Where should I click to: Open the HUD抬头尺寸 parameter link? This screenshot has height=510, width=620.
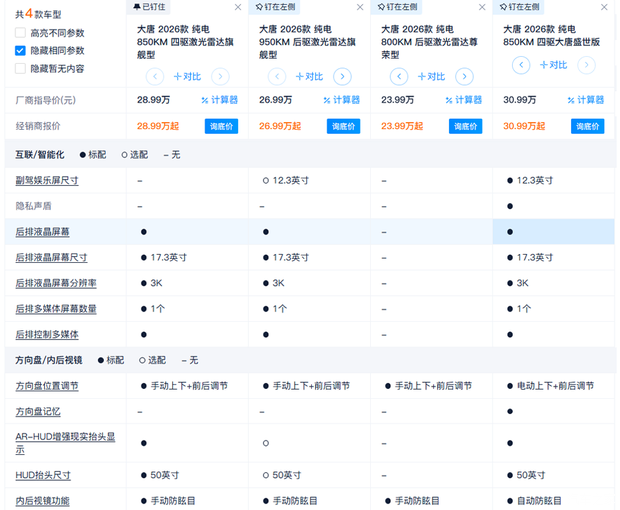point(43,476)
